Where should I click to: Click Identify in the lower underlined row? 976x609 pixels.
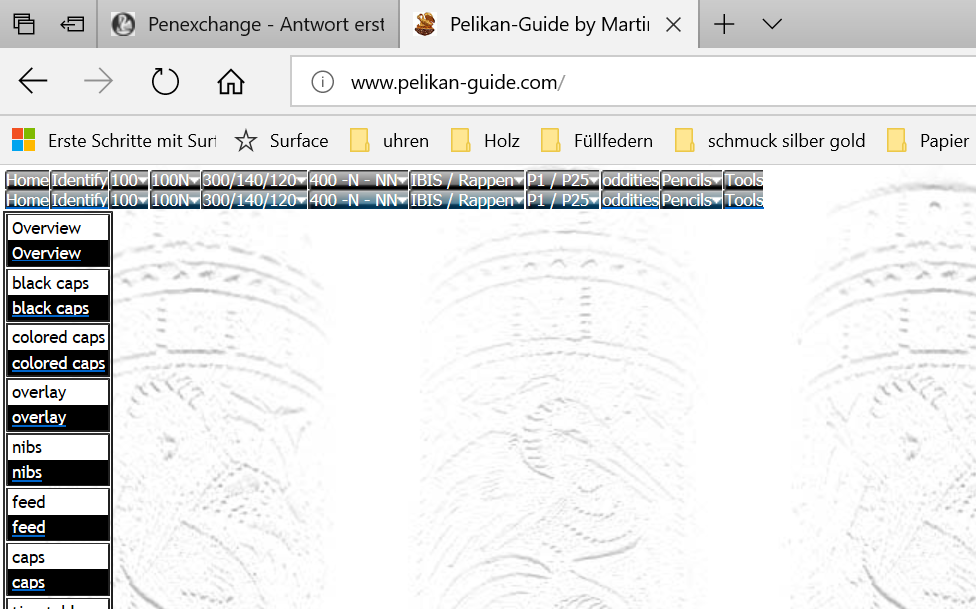[x=80, y=200]
